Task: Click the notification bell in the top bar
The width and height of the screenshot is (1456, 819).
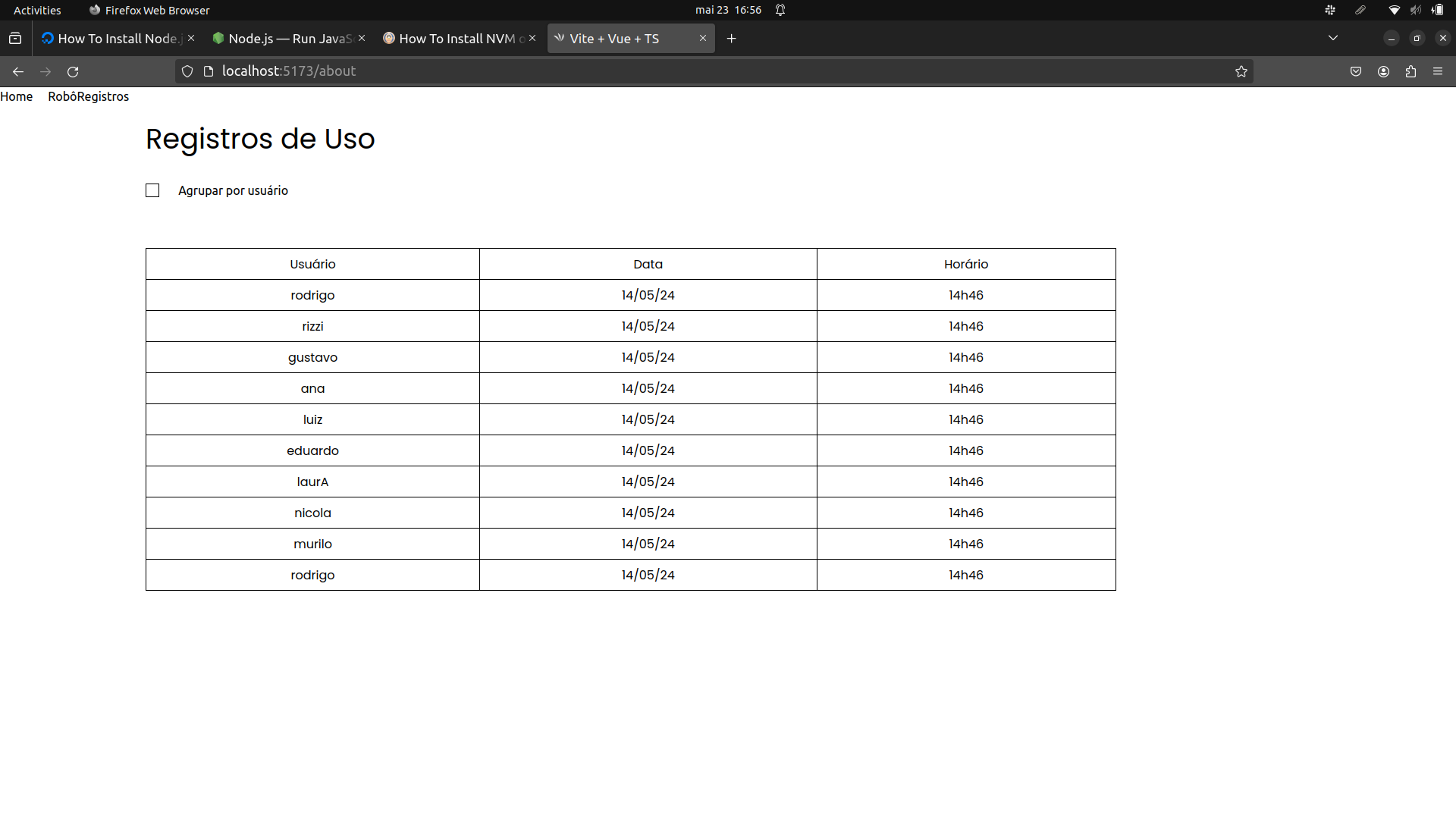Action: click(x=780, y=10)
